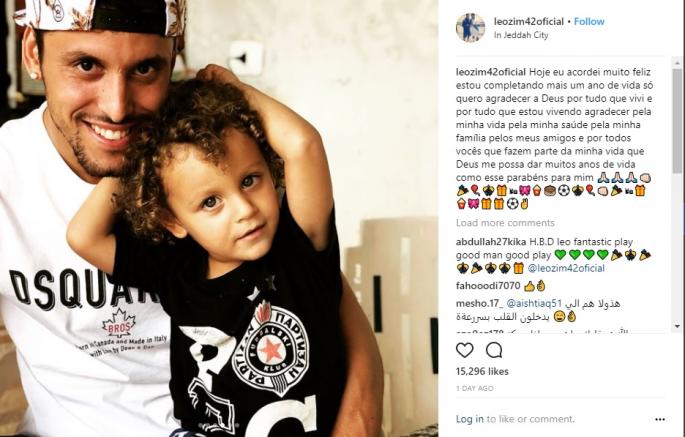Screen dimensions: 685x437
Task: Open mesho.17_ commenter profile
Action: 479,303
